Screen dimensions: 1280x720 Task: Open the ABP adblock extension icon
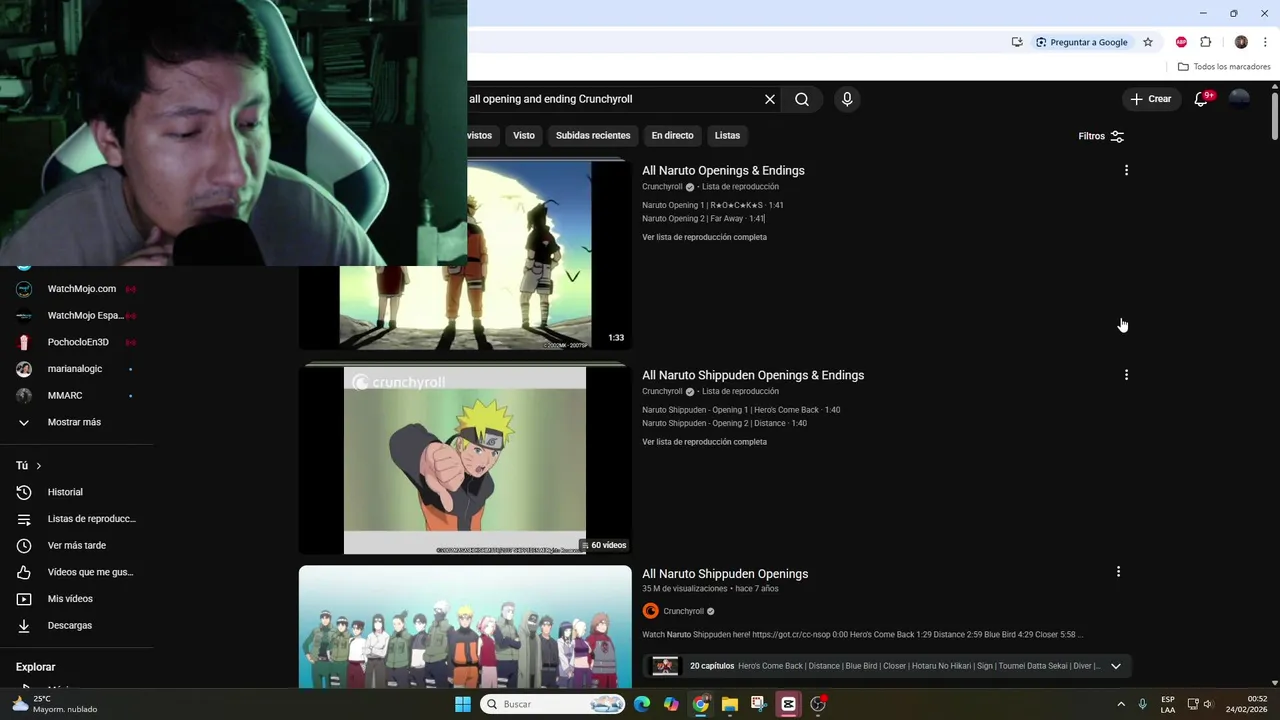click(x=1181, y=42)
